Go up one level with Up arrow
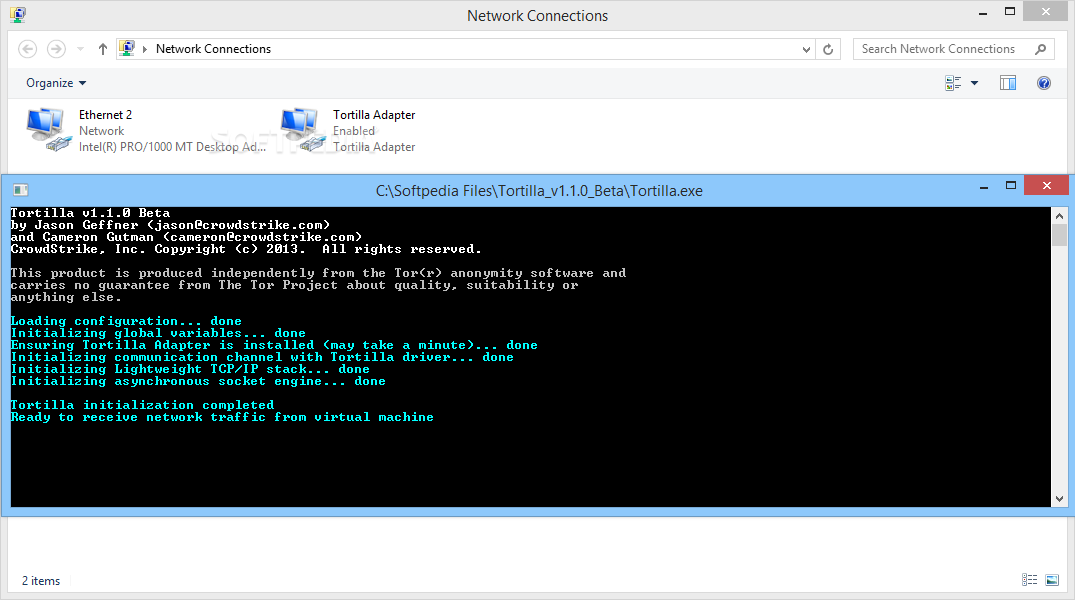 (x=102, y=49)
